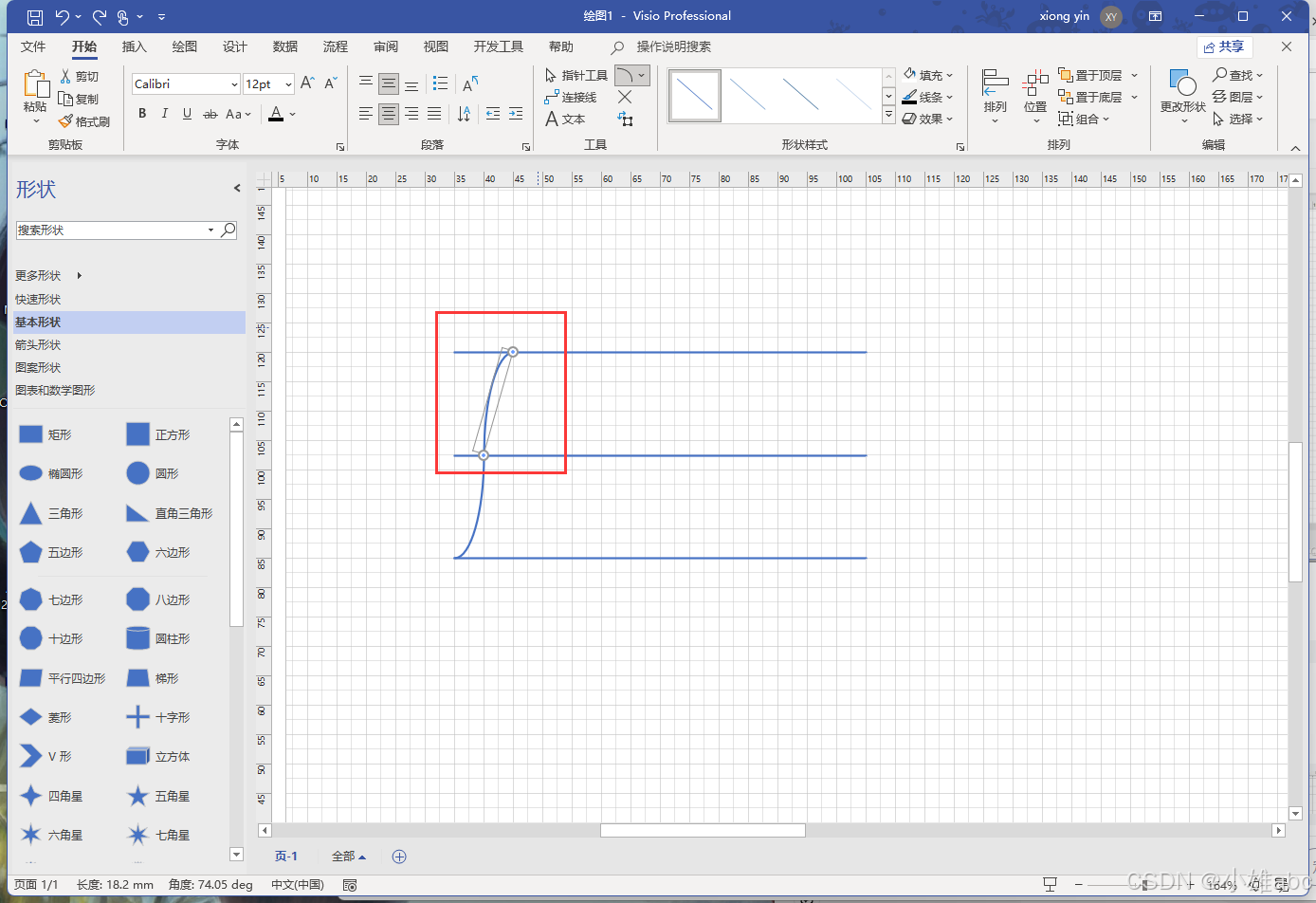Click the increase indent icon
This screenshot has width=1316, height=903.
(516, 114)
